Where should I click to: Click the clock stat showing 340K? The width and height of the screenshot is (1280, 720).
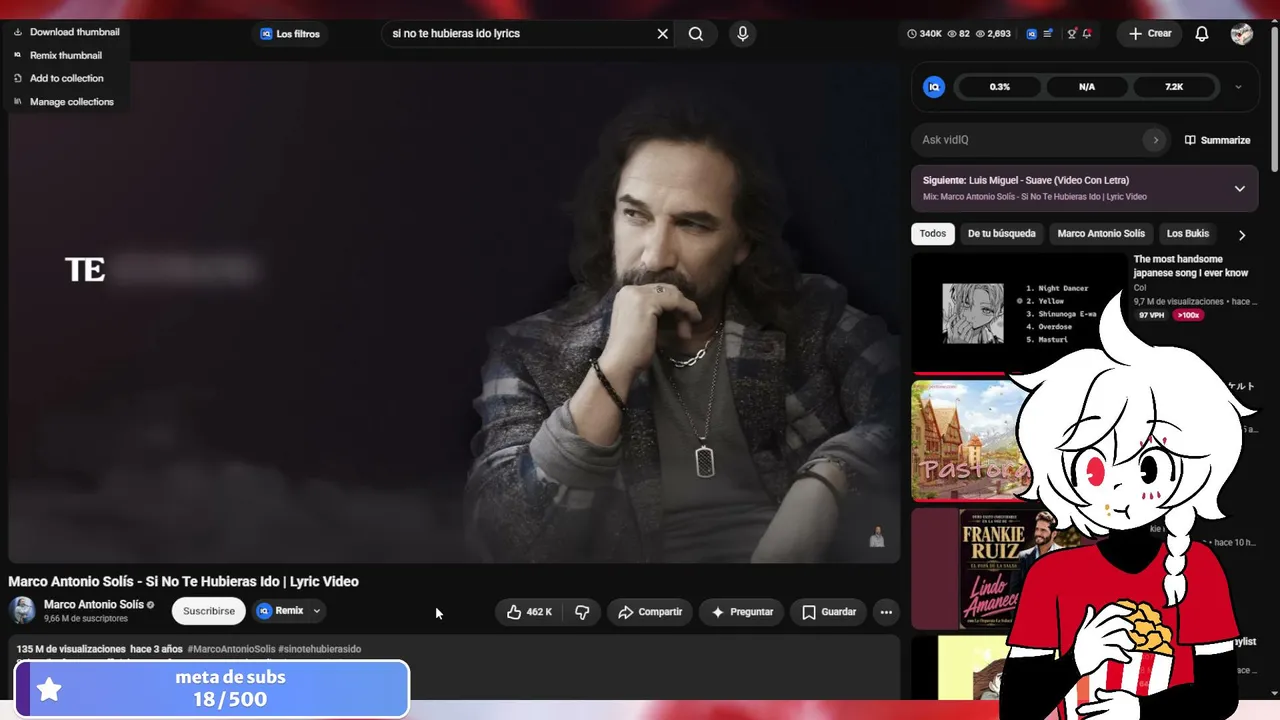click(x=924, y=34)
